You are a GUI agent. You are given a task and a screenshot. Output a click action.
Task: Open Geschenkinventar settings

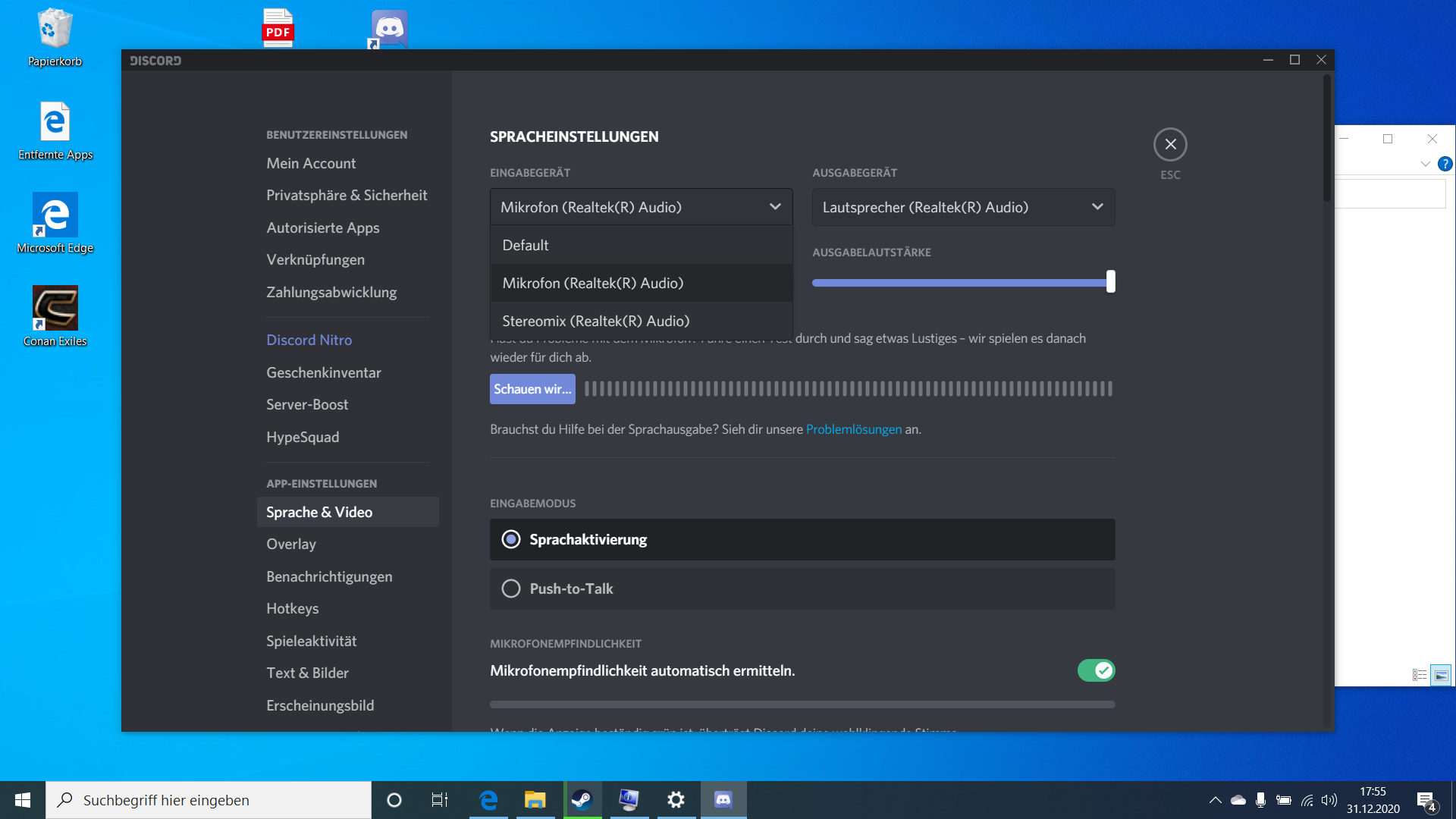pos(348,372)
